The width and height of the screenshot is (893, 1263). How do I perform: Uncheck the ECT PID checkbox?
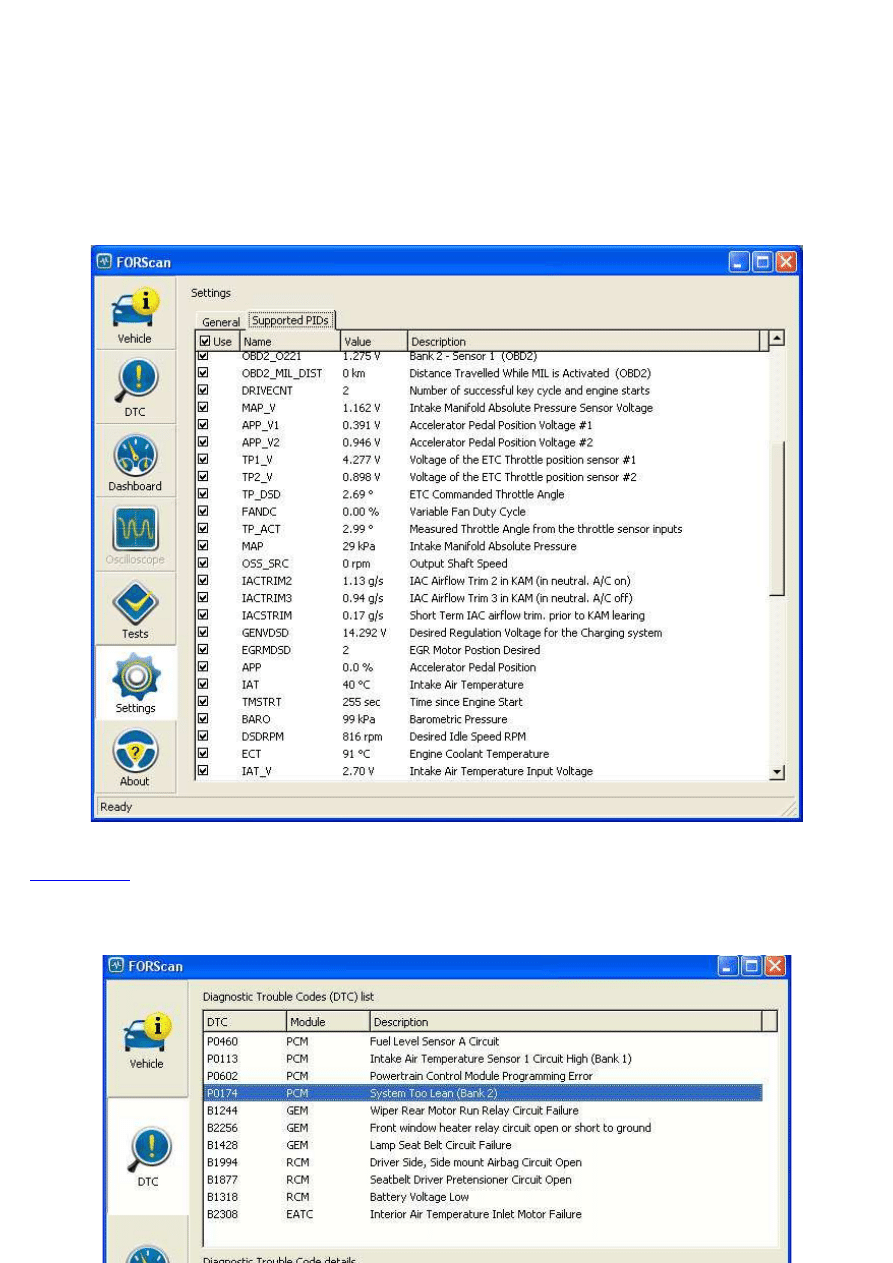(204, 754)
